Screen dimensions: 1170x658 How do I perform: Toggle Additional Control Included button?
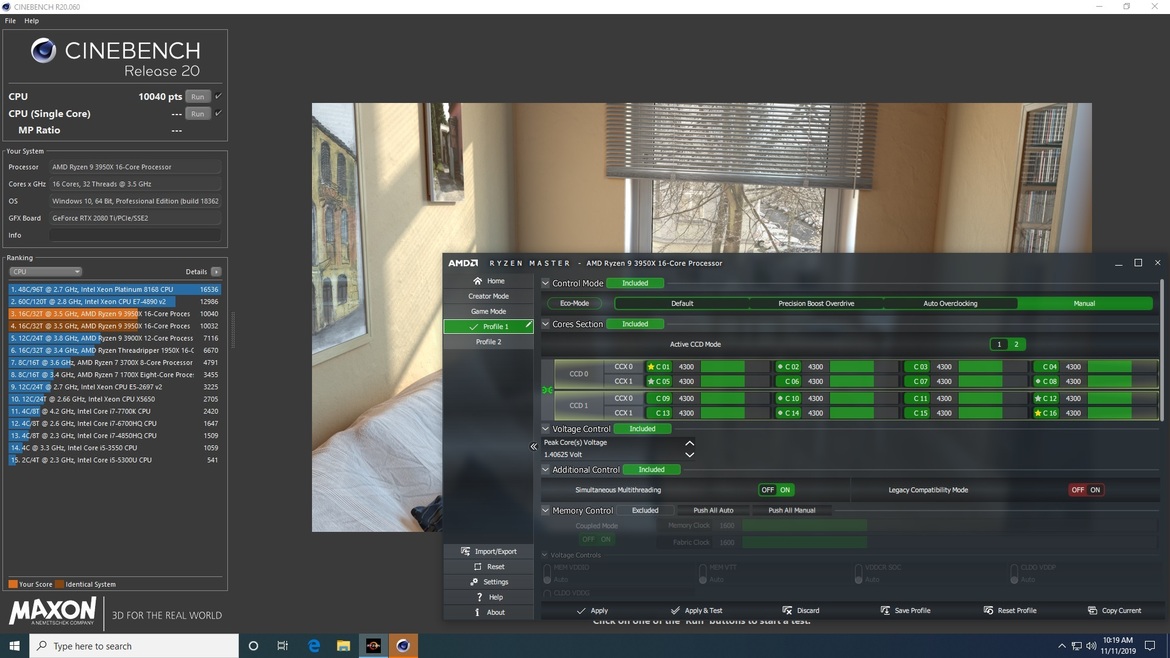(x=651, y=470)
